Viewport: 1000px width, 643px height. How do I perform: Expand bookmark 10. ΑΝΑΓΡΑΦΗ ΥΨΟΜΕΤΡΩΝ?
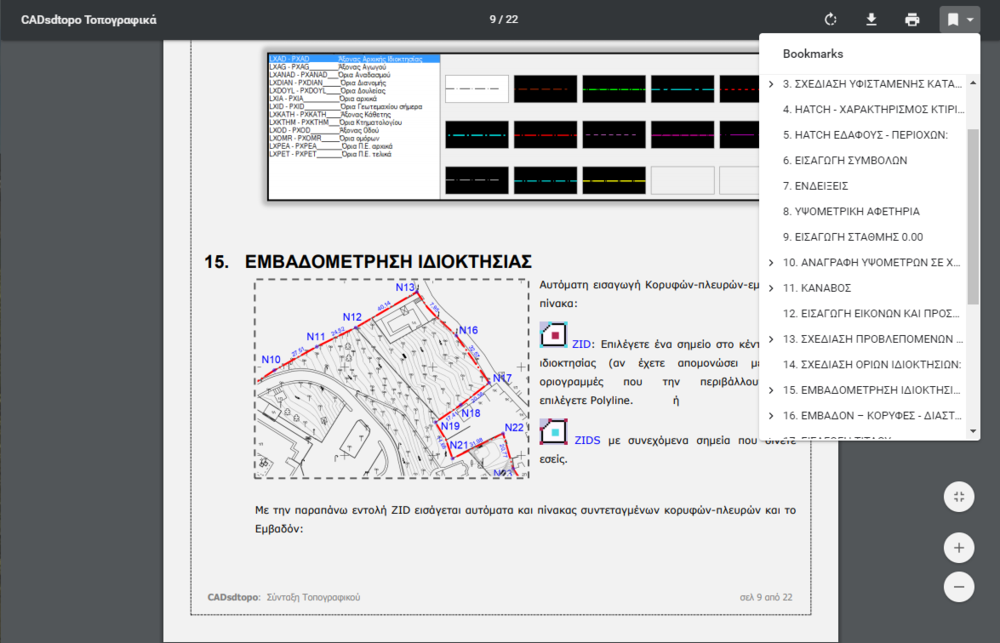(771, 263)
